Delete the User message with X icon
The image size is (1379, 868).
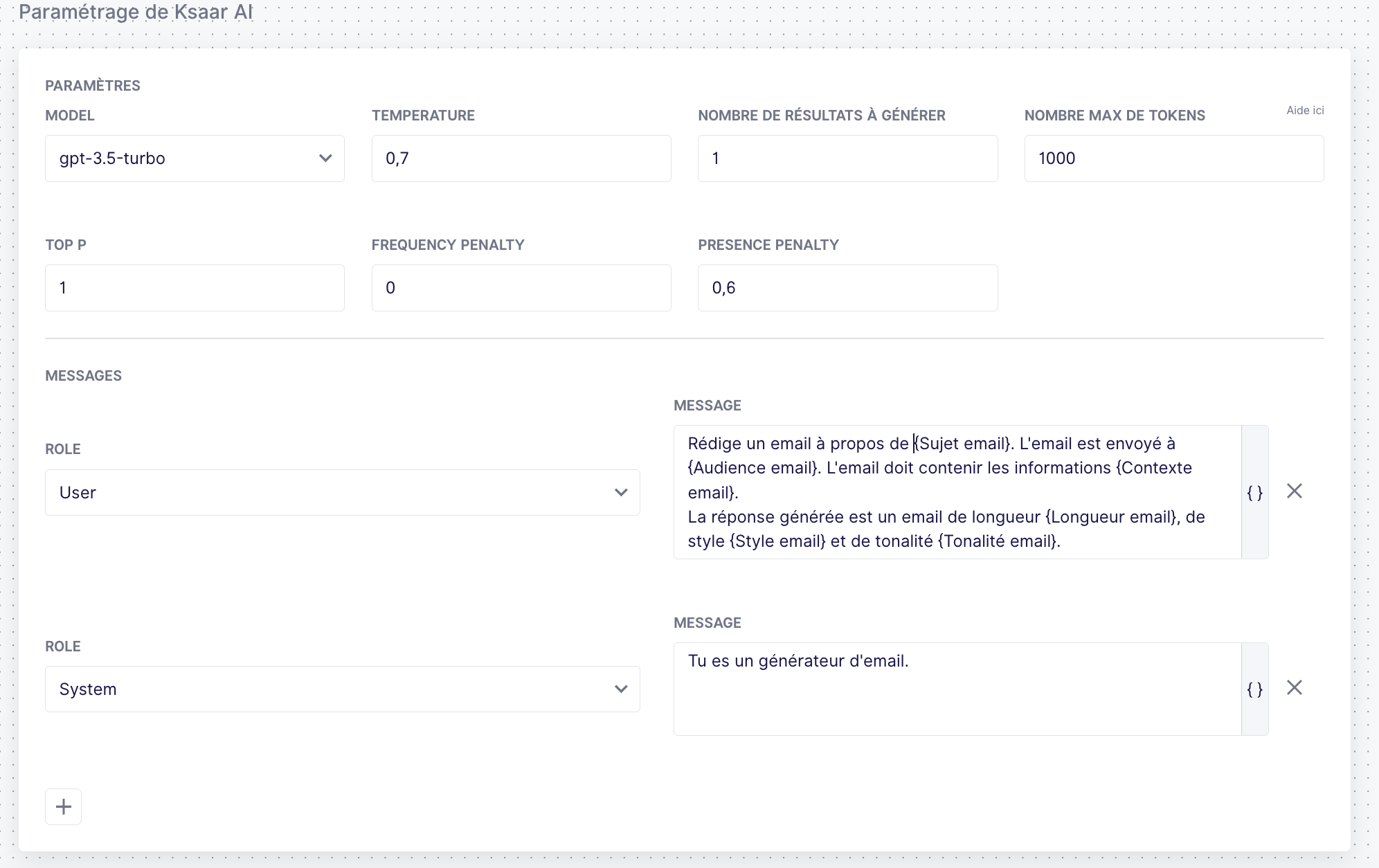click(1294, 491)
